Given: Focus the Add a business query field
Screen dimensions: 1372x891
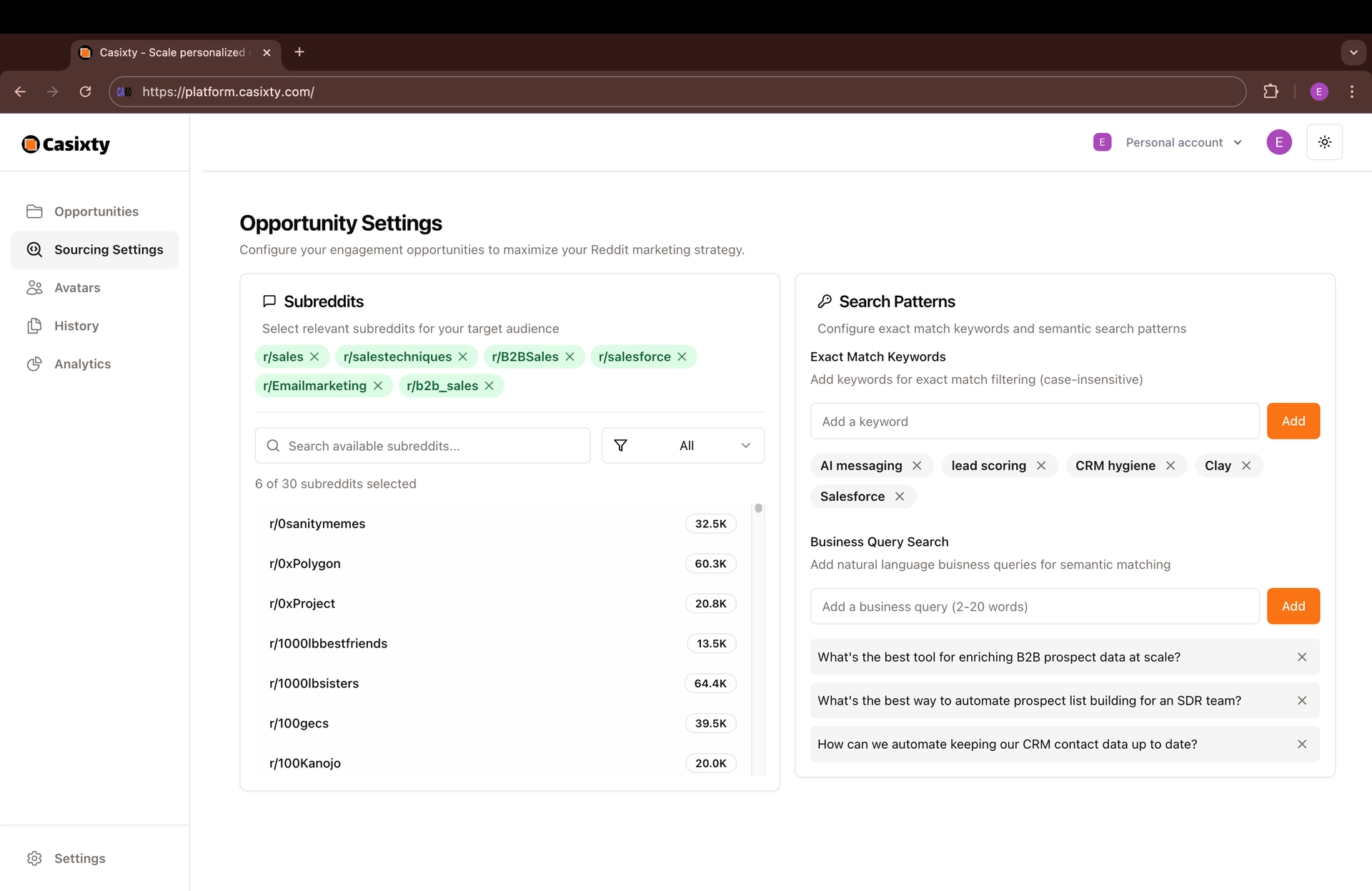Looking at the screenshot, I should [x=1034, y=607].
